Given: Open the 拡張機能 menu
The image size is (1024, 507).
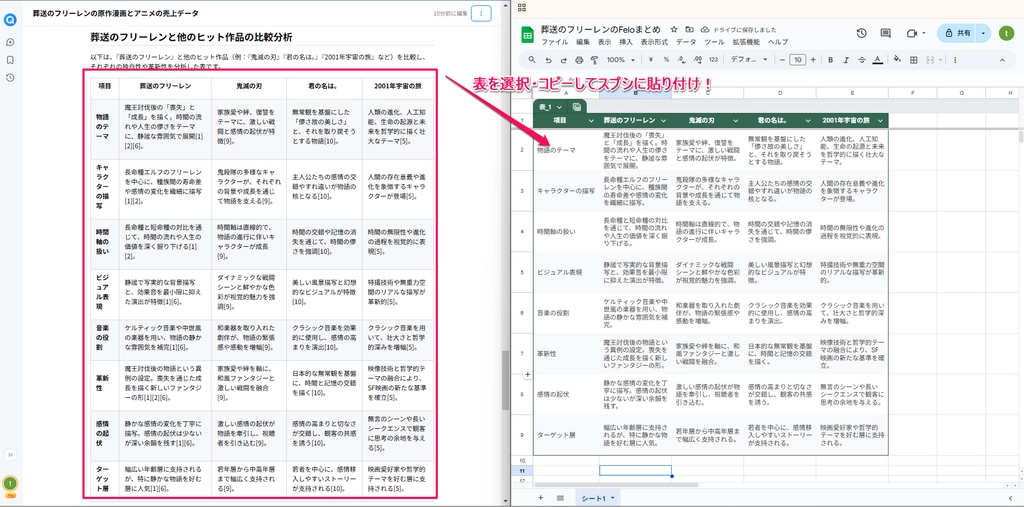Looking at the screenshot, I should (746, 42).
